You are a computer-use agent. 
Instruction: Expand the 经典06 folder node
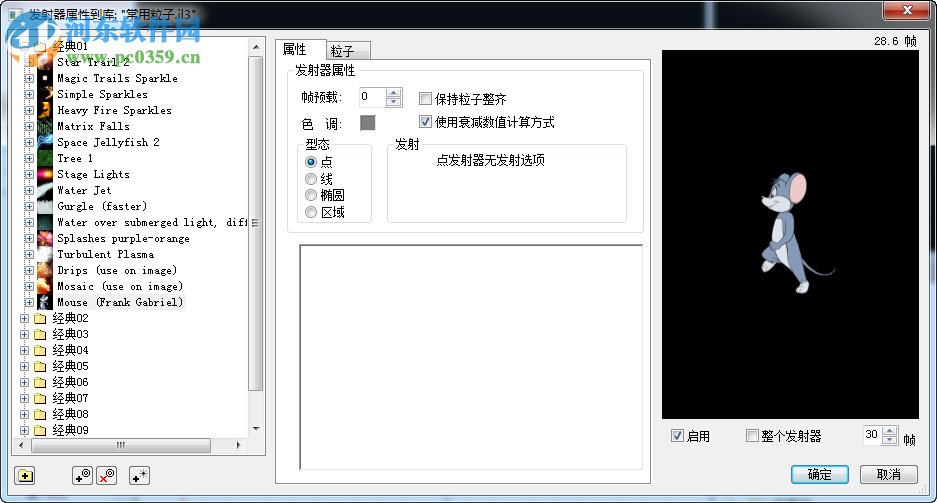[x=25, y=382]
